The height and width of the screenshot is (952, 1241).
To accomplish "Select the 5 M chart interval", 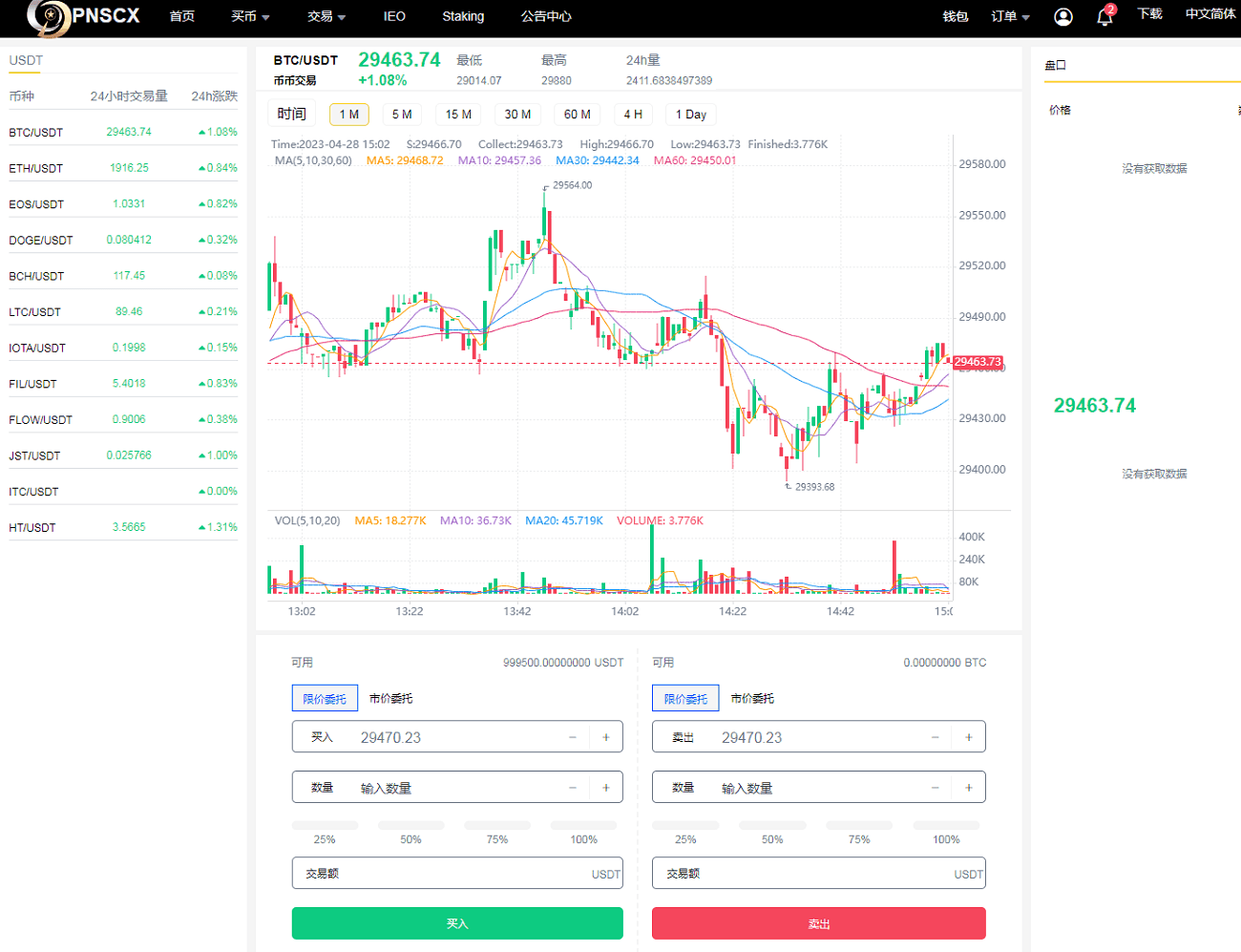I will (402, 115).
